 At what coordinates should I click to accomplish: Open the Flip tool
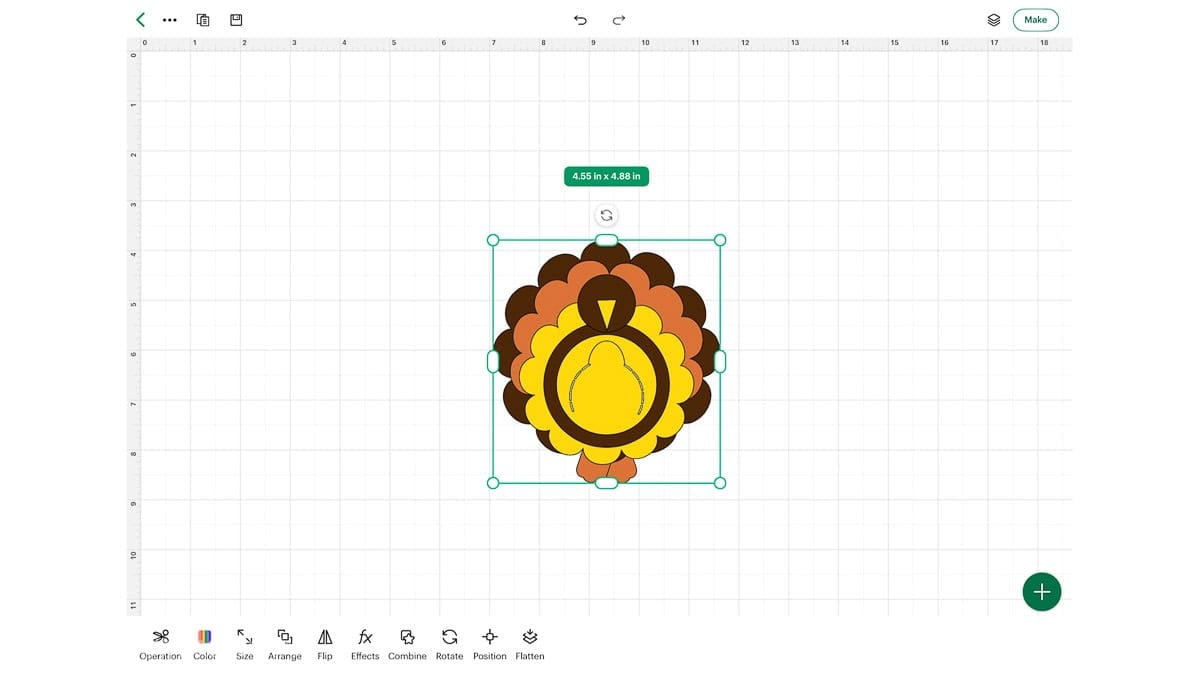(325, 644)
